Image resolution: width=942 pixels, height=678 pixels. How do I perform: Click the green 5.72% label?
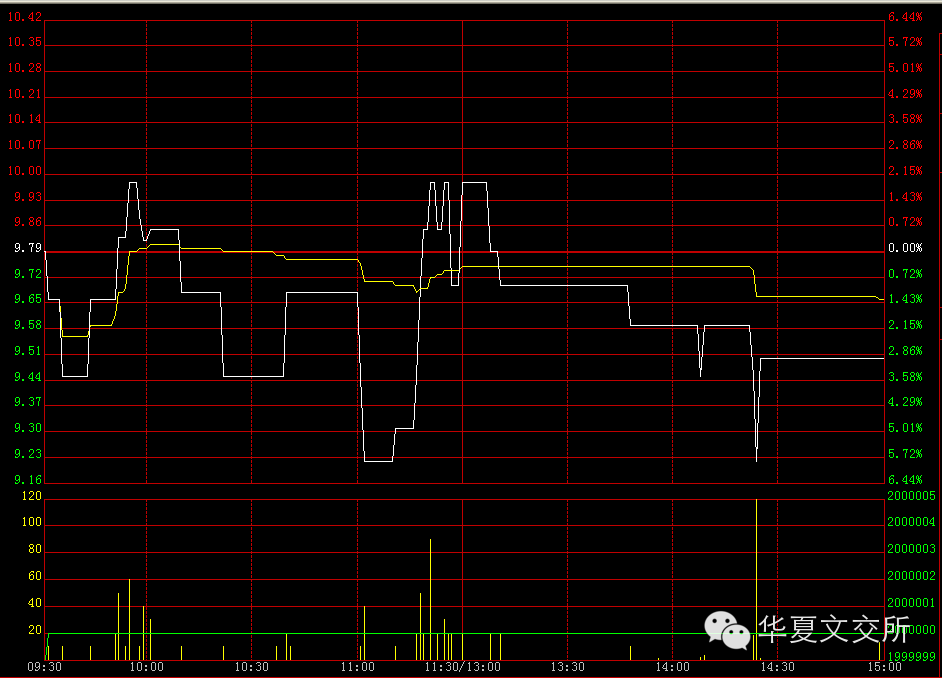coord(905,454)
